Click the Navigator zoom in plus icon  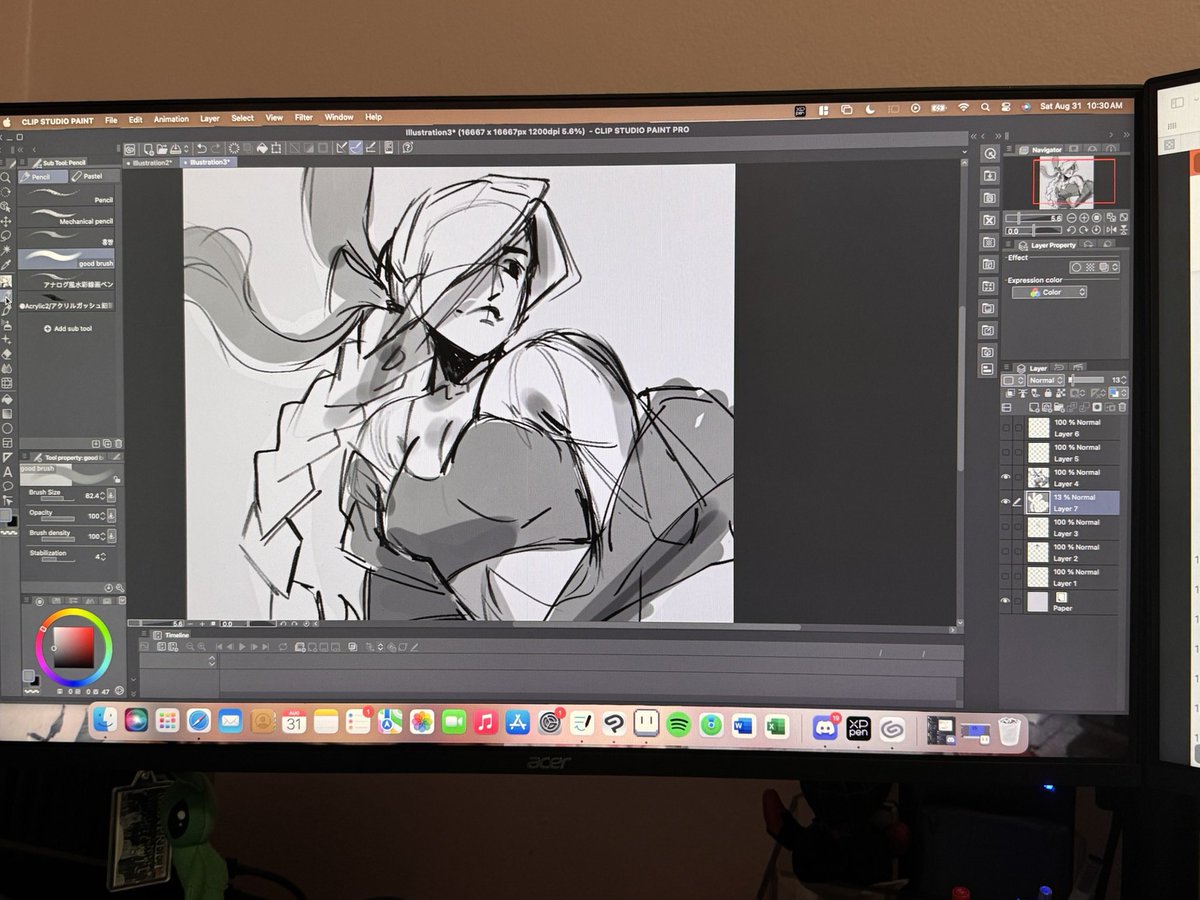[x=1084, y=217]
